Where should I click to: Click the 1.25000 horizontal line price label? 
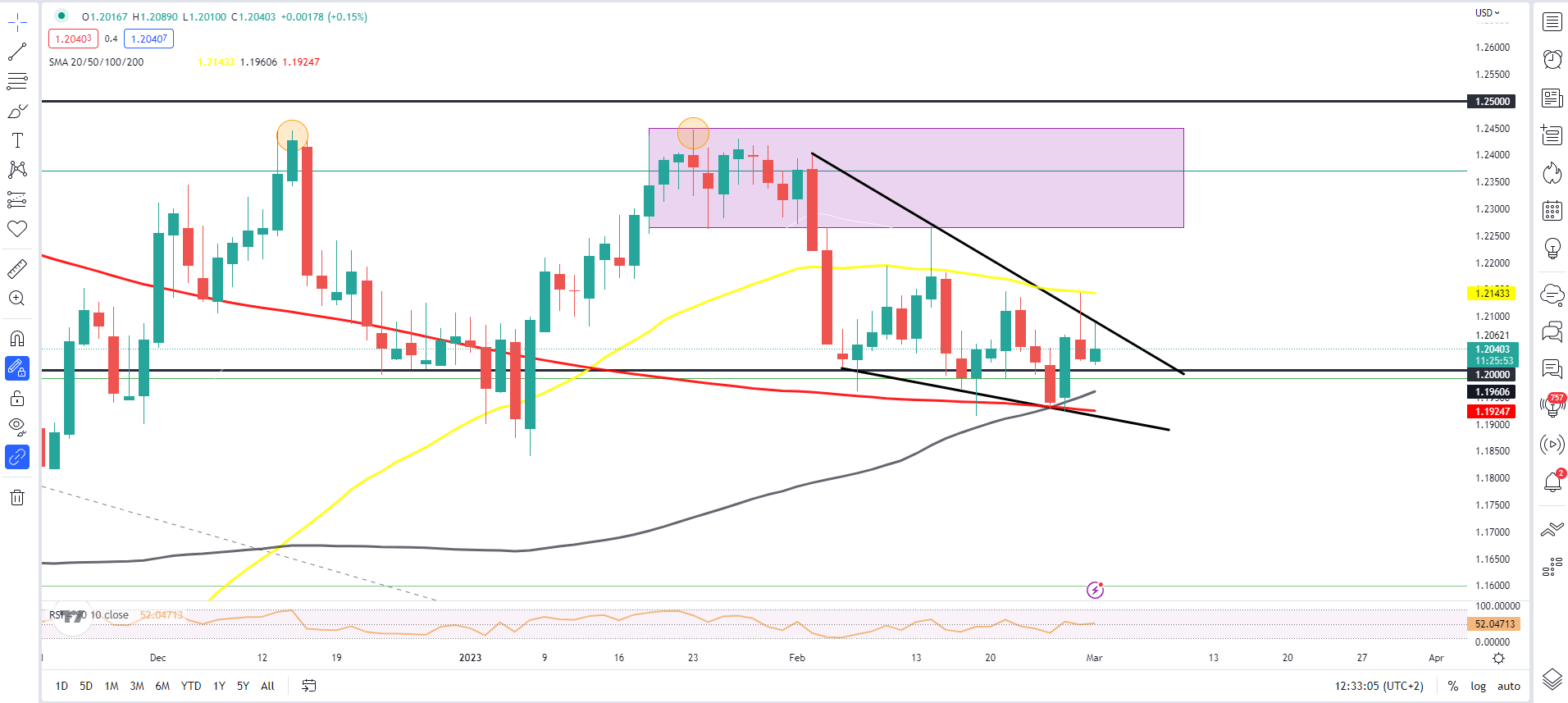1492,102
